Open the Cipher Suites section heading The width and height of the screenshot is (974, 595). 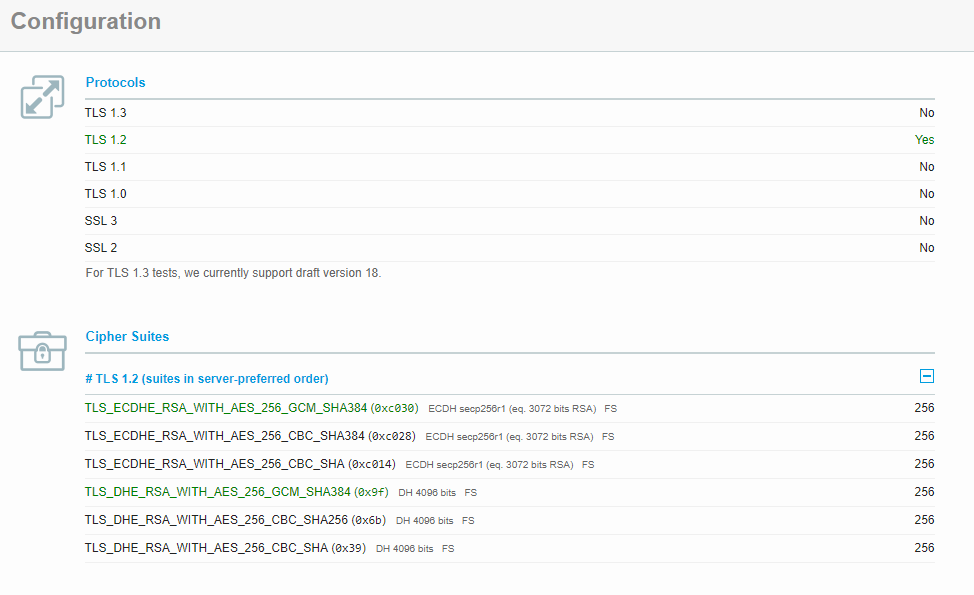point(127,337)
